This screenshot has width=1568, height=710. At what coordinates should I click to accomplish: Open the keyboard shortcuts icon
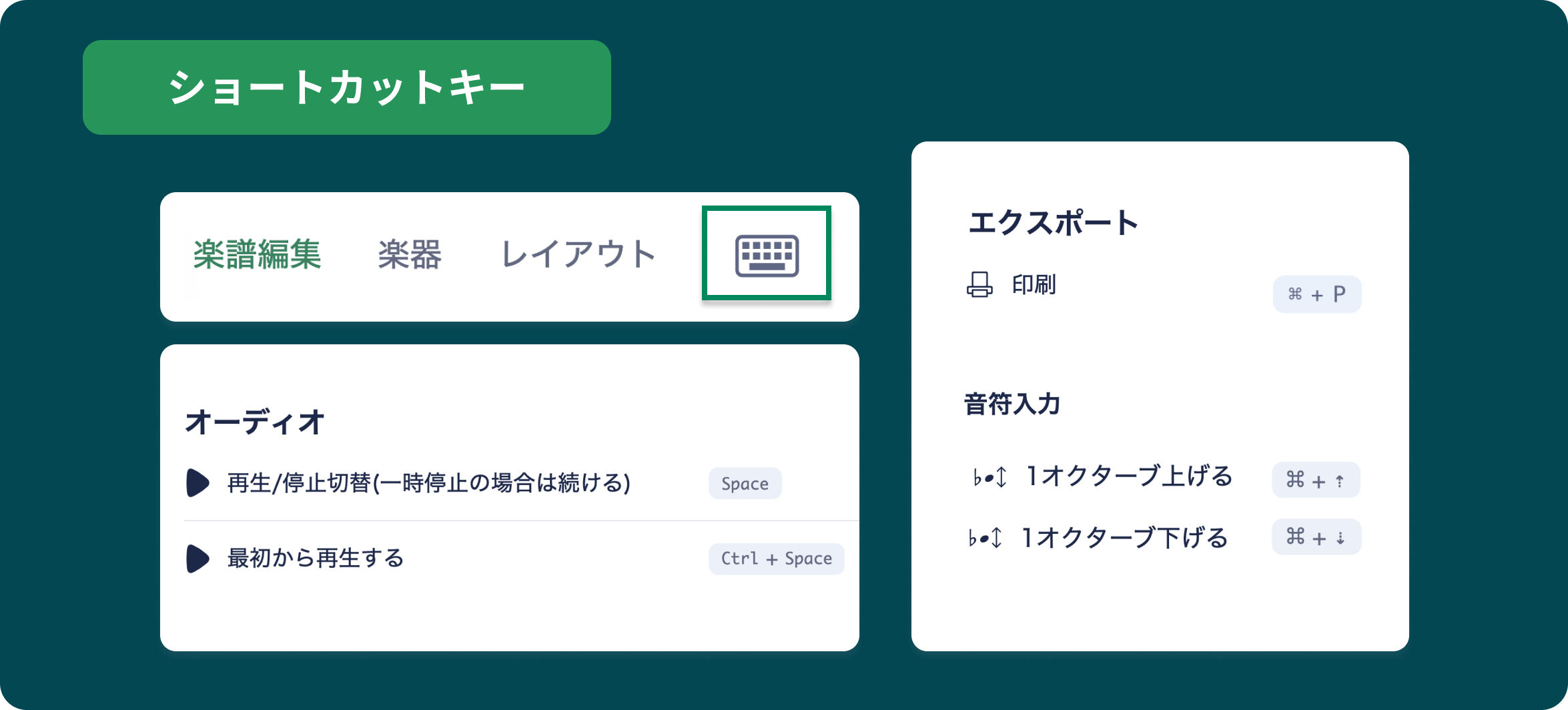(x=767, y=254)
